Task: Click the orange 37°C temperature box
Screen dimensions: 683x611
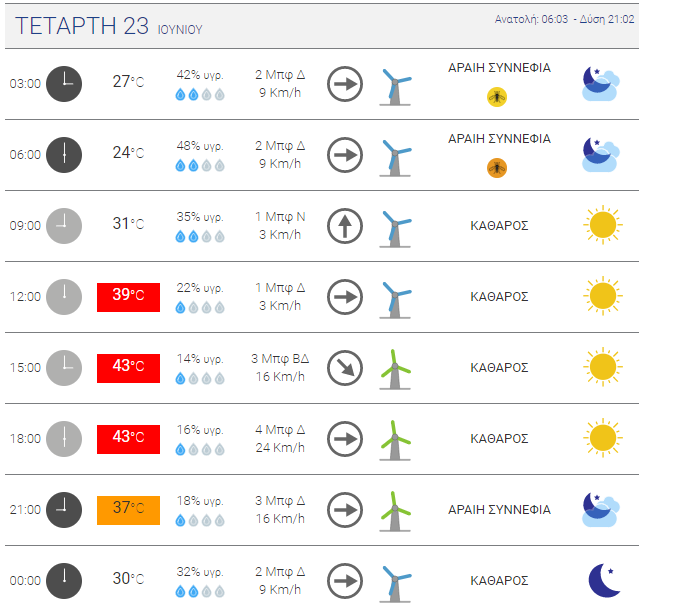Action: pos(128,509)
